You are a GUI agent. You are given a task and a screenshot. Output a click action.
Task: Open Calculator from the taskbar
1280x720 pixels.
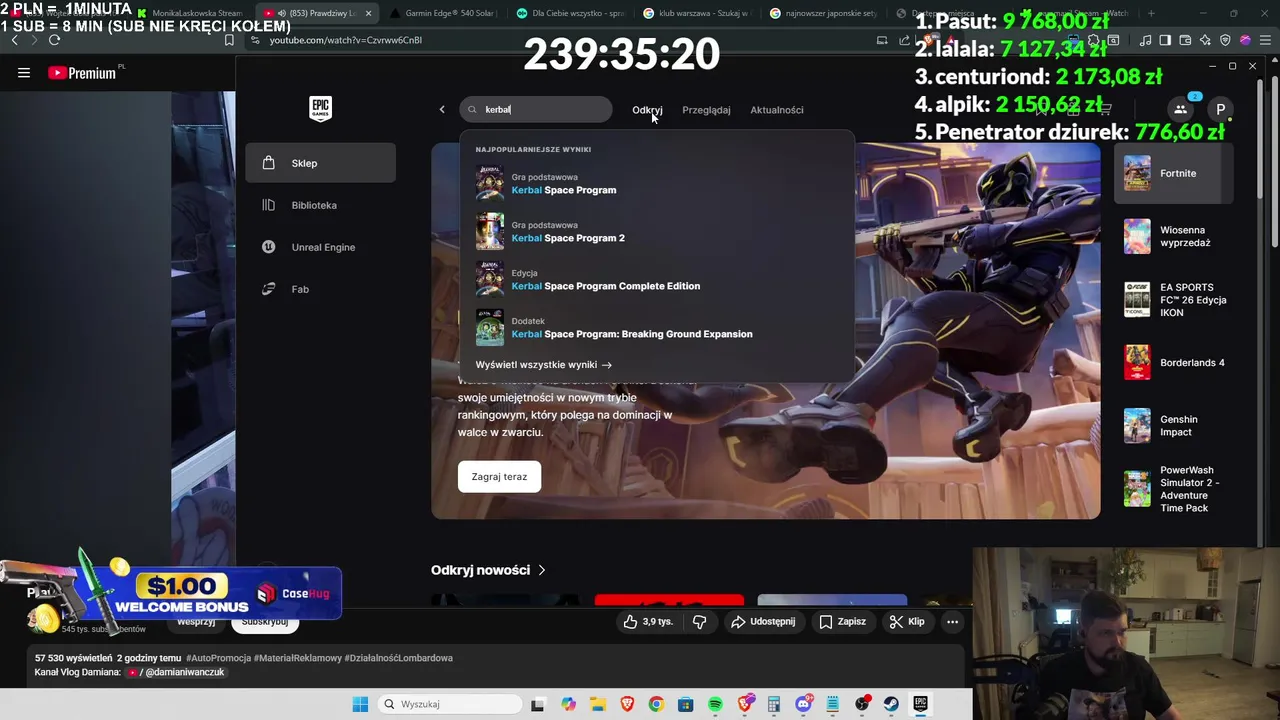(773, 704)
